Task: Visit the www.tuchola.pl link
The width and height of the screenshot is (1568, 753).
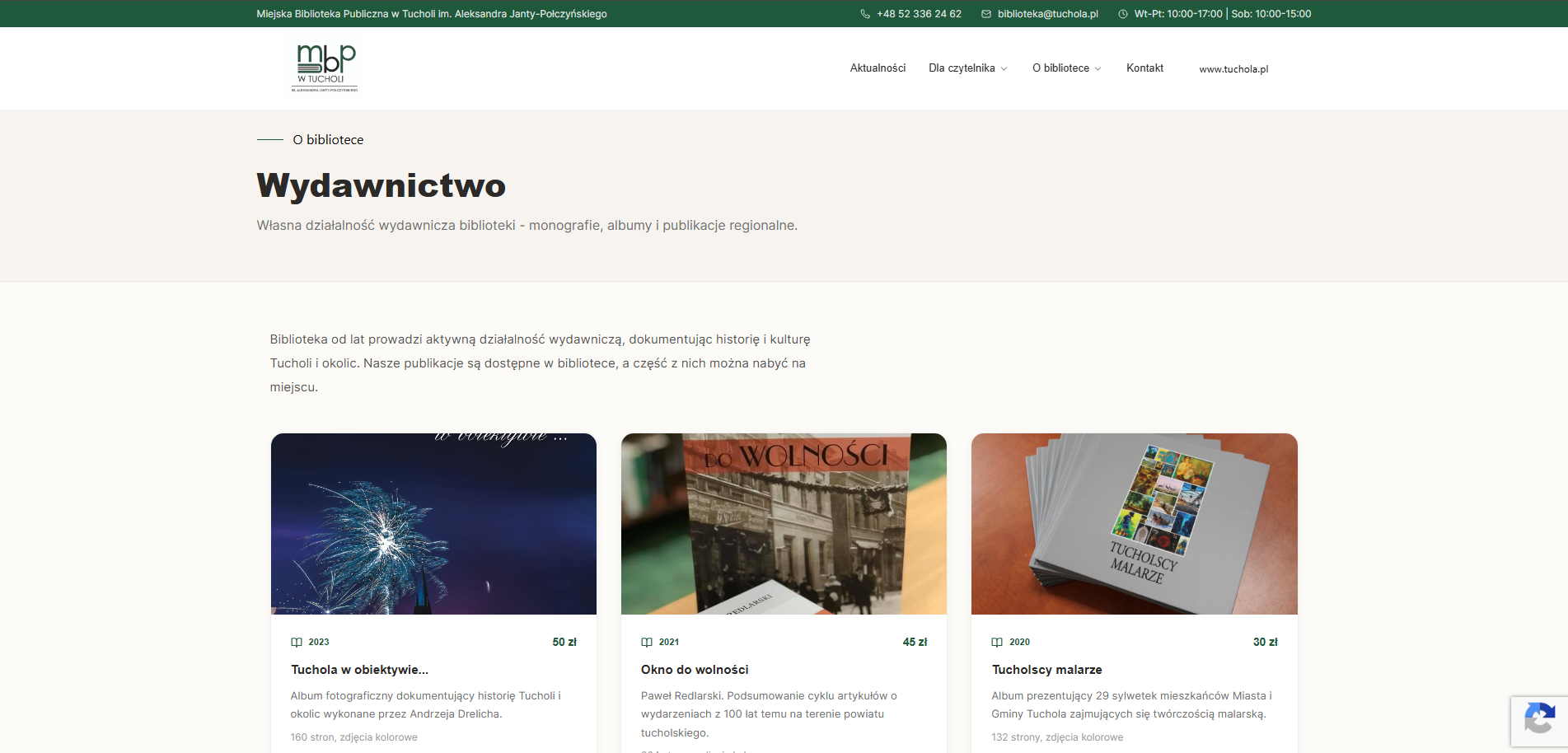Action: [x=1233, y=69]
